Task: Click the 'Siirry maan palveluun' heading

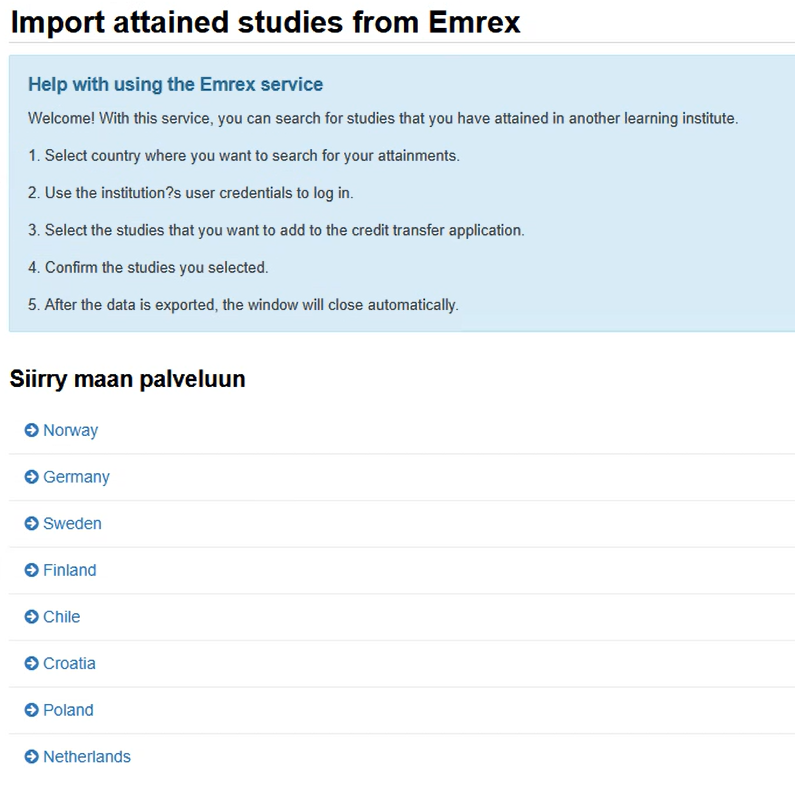Action: coord(127,379)
